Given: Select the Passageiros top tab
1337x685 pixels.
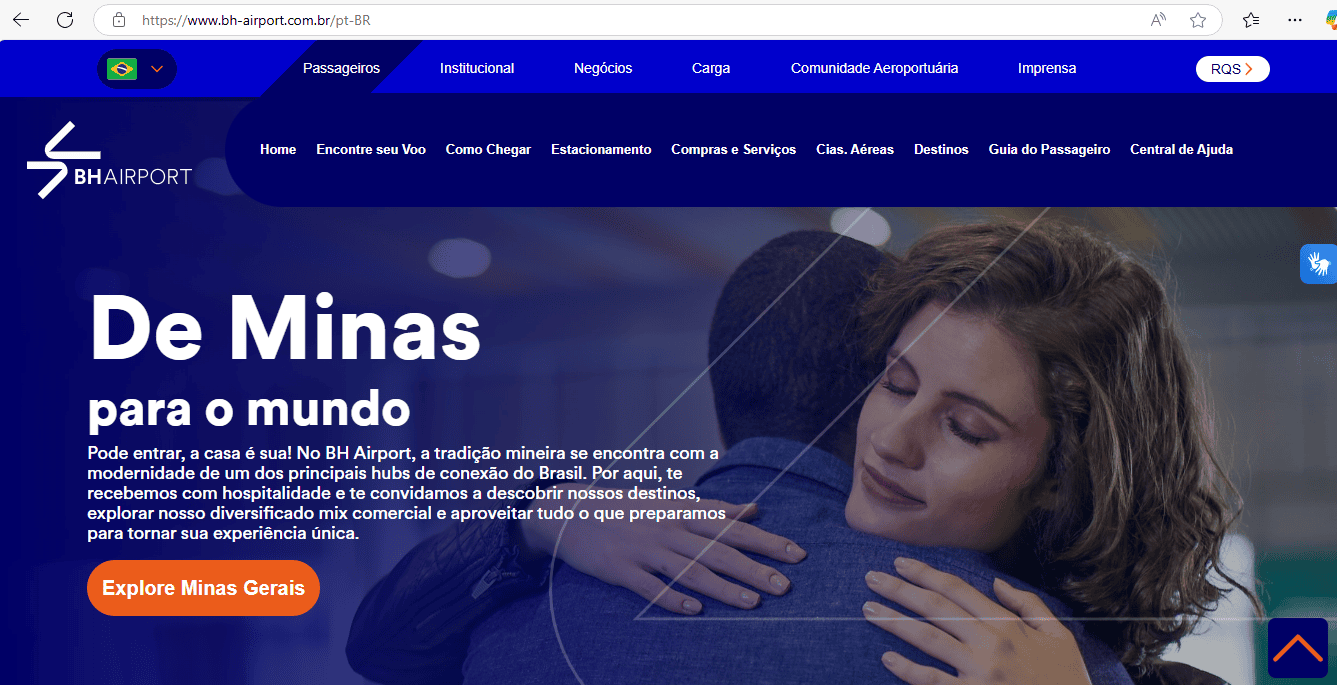Looking at the screenshot, I should point(341,68).
